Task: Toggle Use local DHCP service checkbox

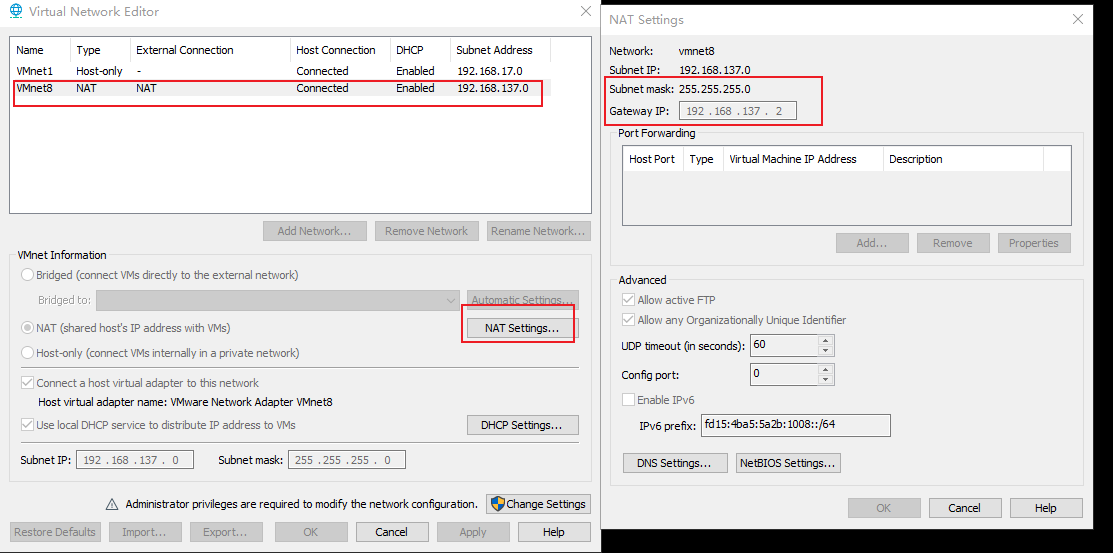Action: (x=28, y=425)
